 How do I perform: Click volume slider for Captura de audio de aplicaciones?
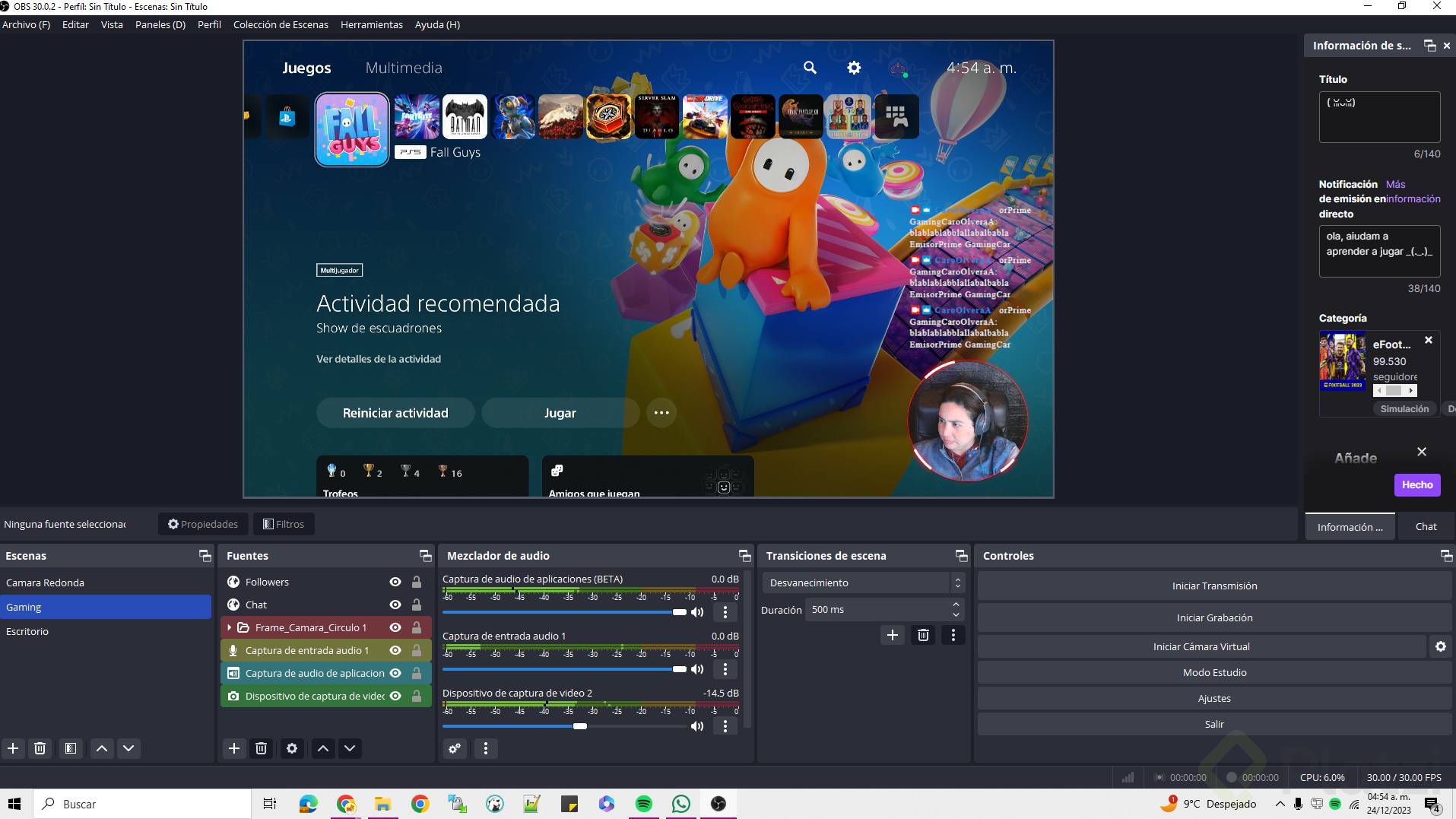565,612
